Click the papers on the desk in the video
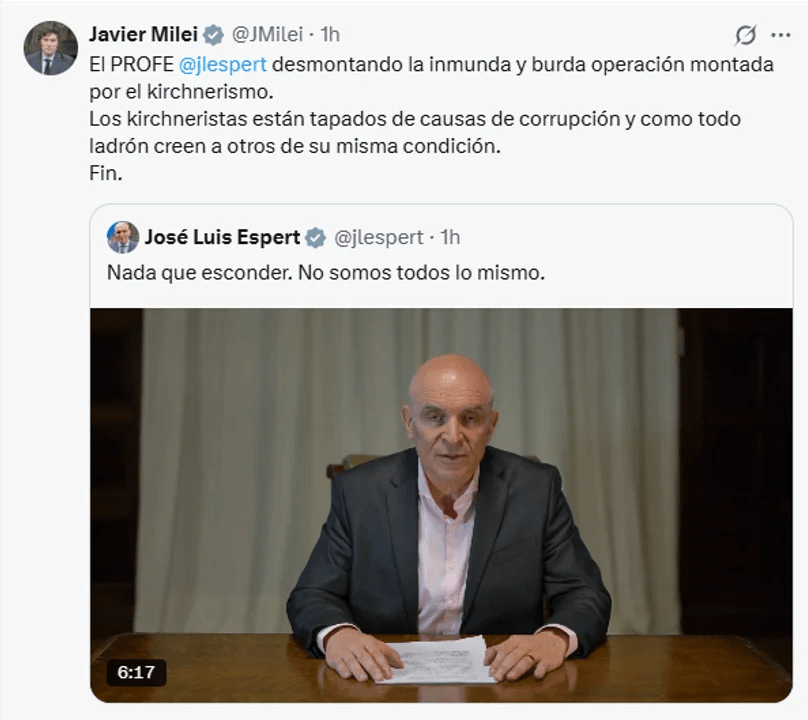 pyautogui.click(x=437, y=660)
